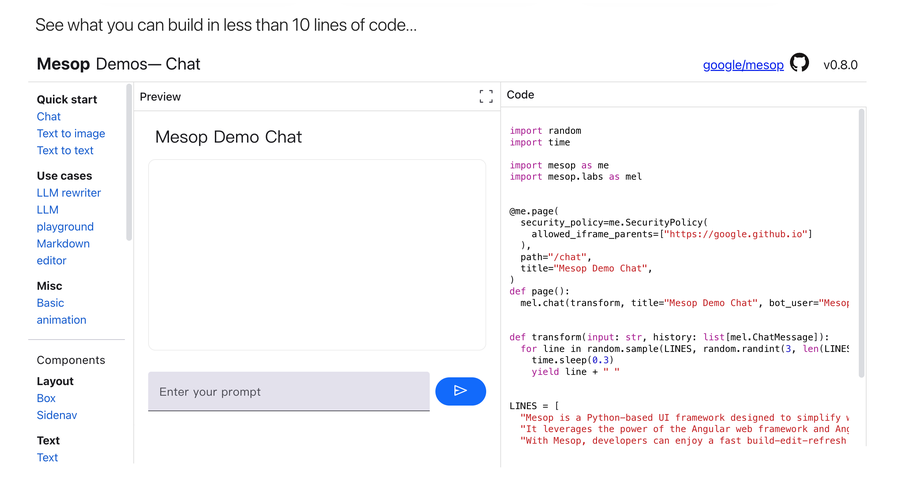Click the Misc section heading
Viewport: 899px width, 485px height.
[49, 286]
